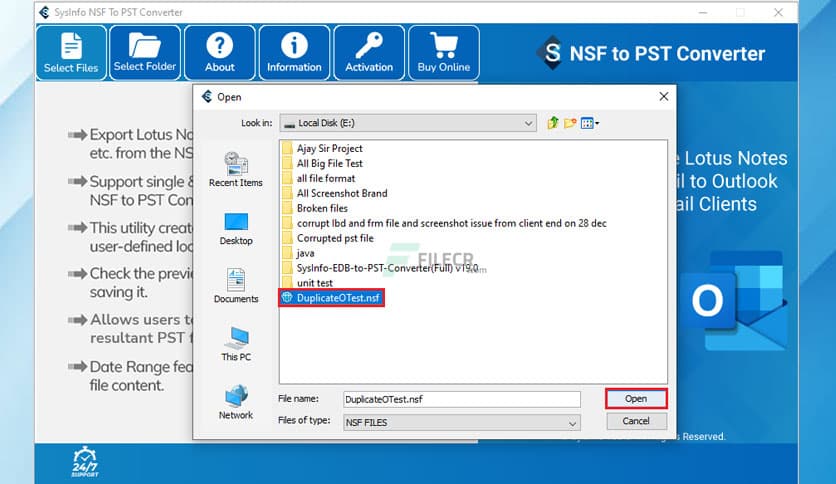Go to Documents location shortcut

[236, 286]
